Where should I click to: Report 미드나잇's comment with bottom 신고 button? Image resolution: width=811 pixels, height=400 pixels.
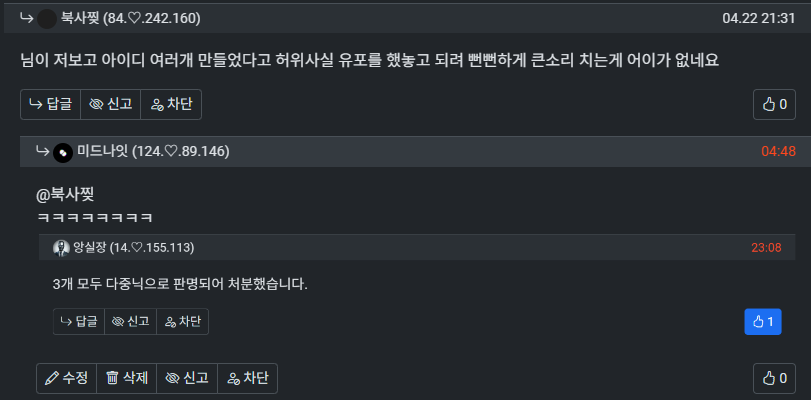pyautogui.click(x=187, y=378)
